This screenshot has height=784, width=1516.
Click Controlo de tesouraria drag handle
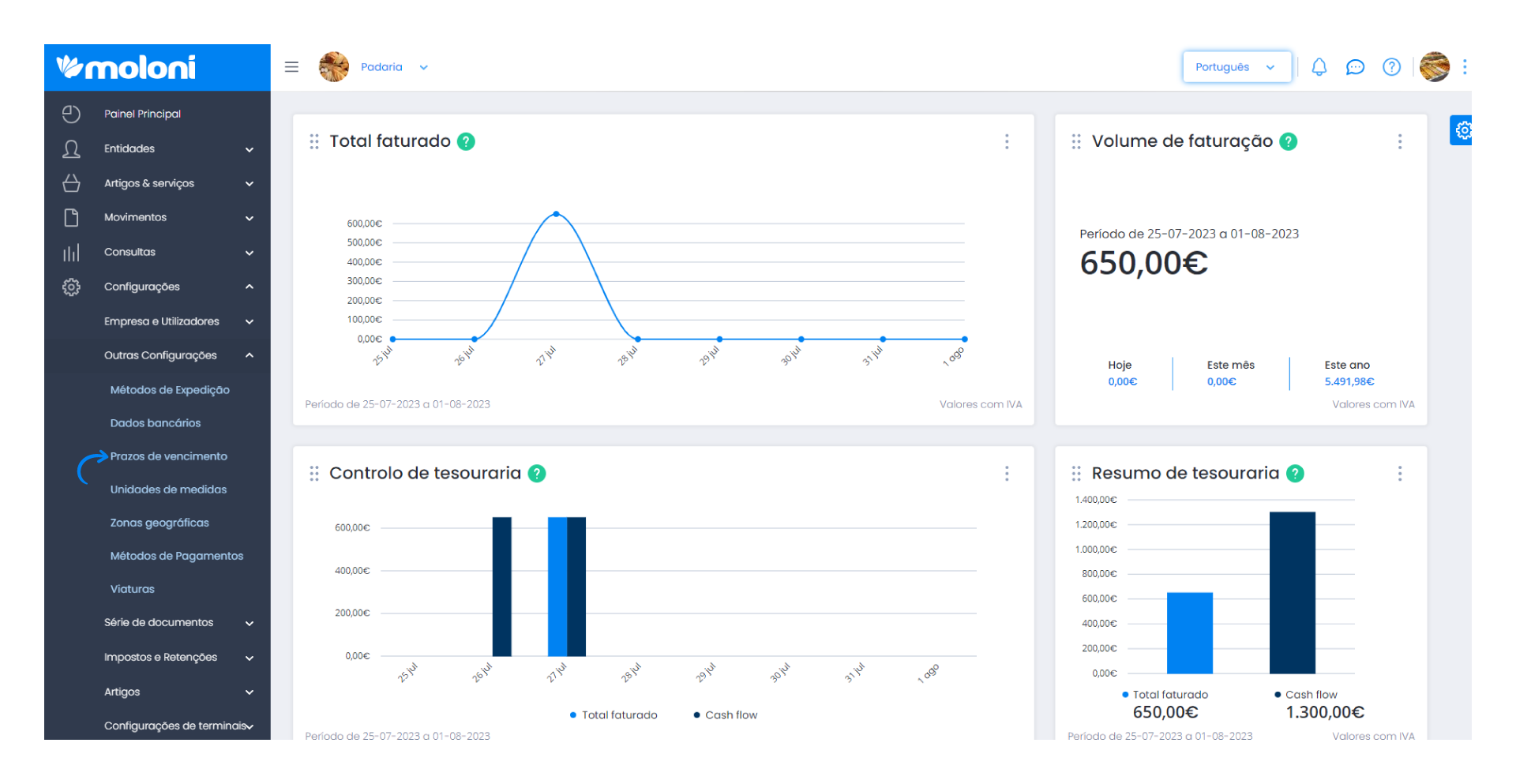[x=314, y=474]
